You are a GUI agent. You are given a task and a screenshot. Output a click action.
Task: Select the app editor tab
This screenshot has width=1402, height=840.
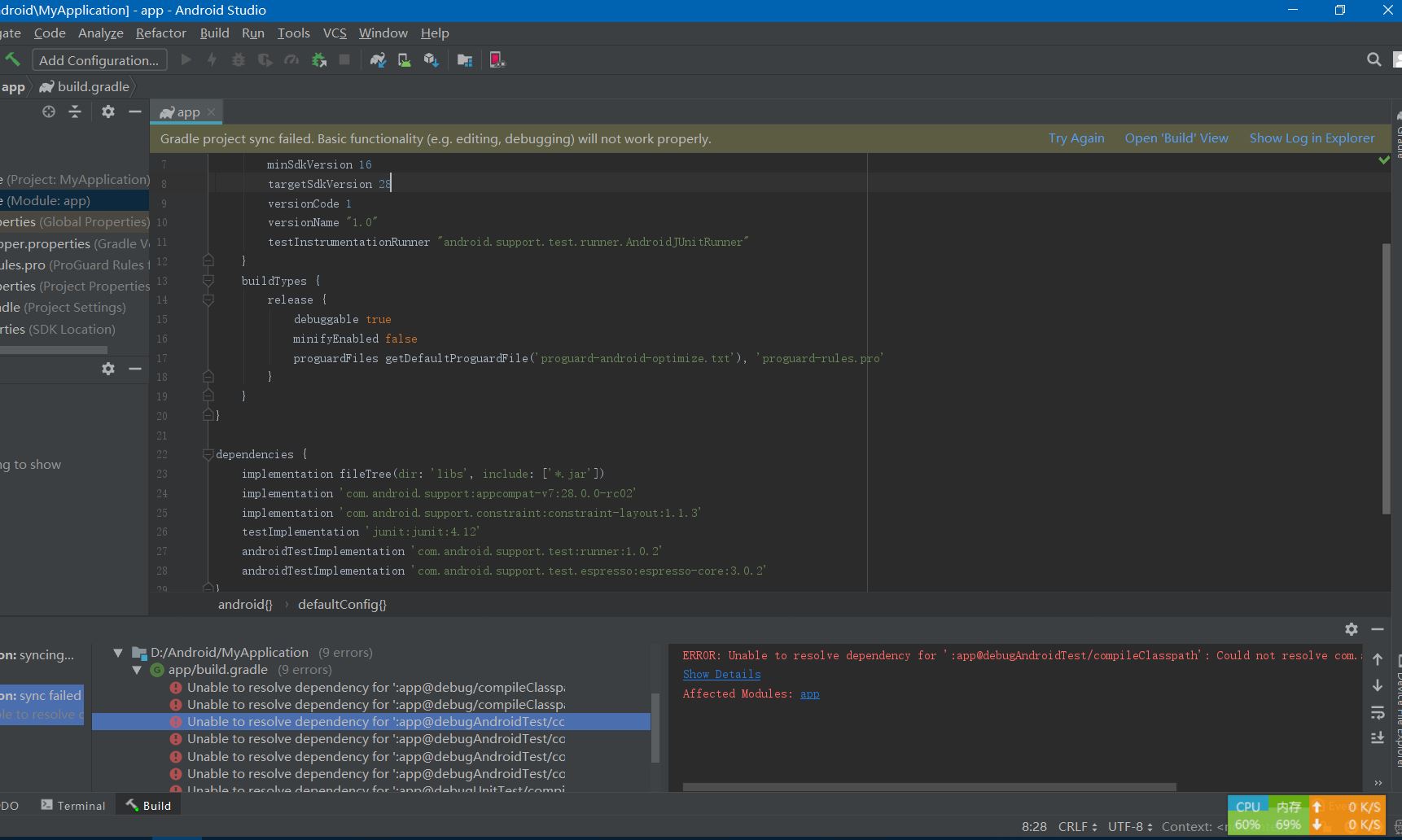click(187, 112)
